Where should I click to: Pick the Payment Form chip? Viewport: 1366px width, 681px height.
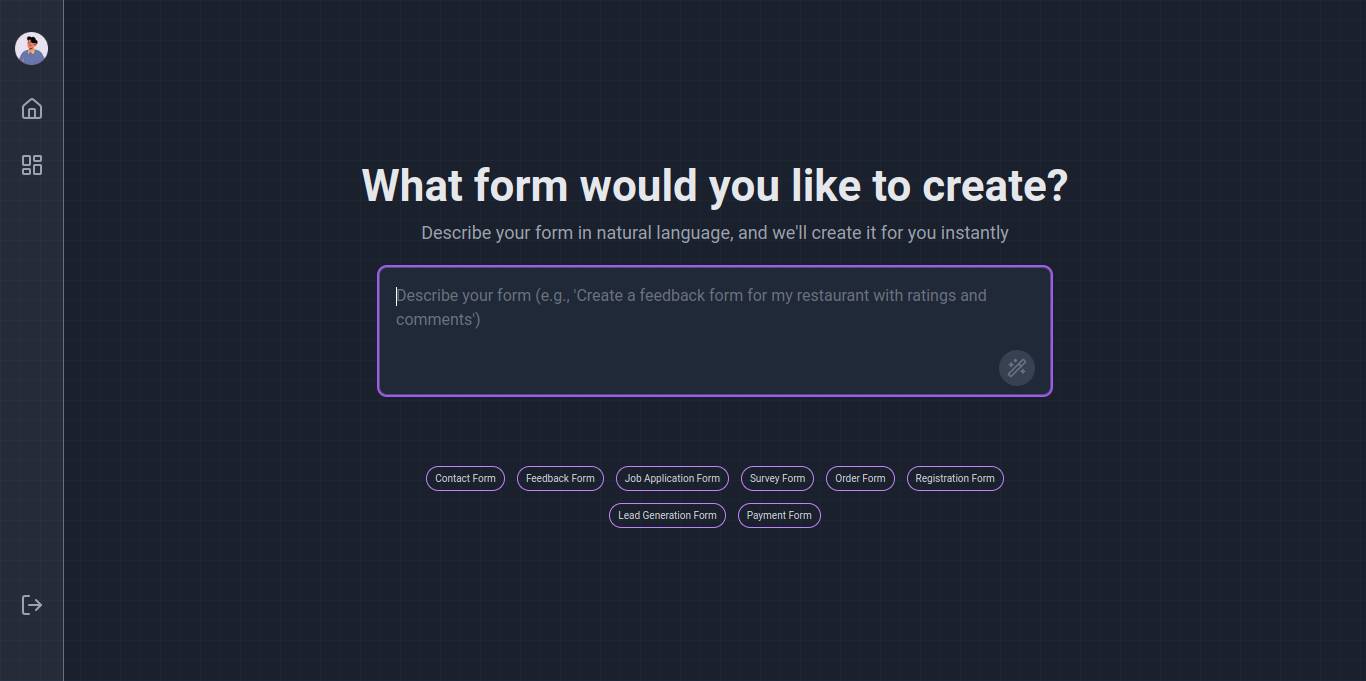tap(779, 516)
